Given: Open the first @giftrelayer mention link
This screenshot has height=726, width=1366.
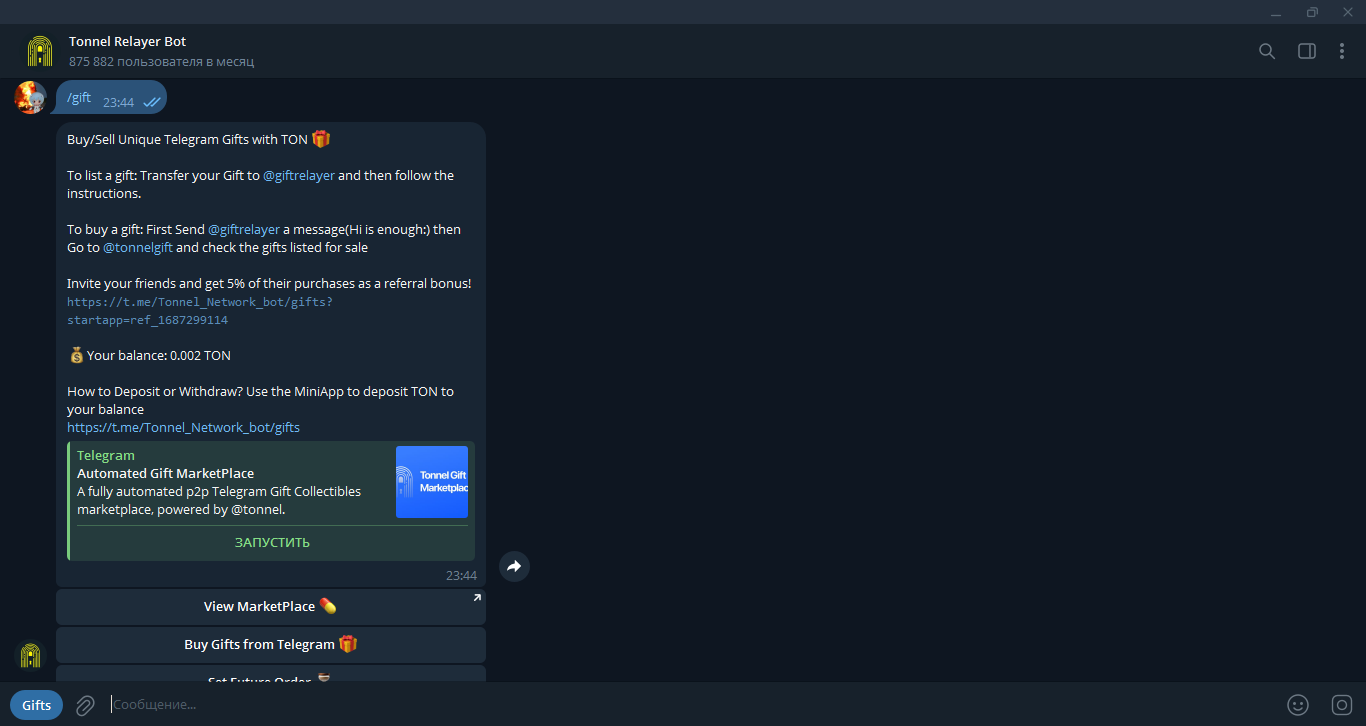Looking at the screenshot, I should [x=299, y=175].
